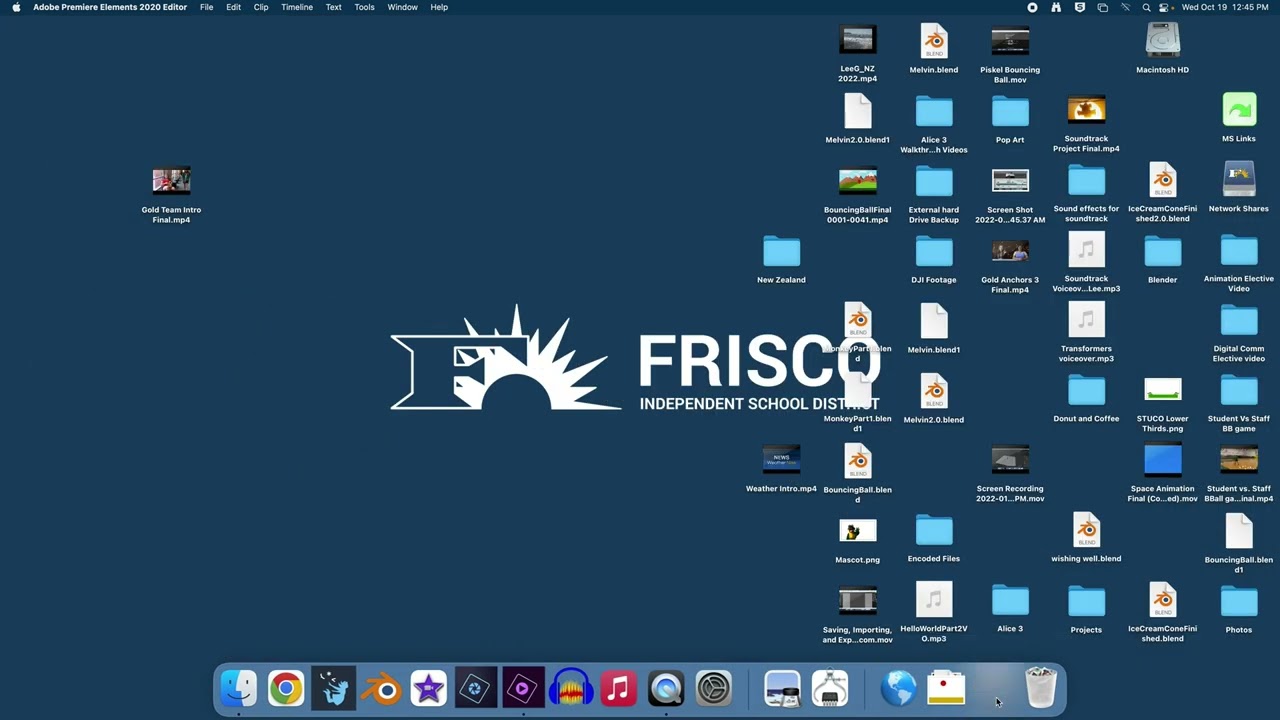This screenshot has width=1280, height=720.
Task: Open the Edit menu
Action: pos(233,7)
